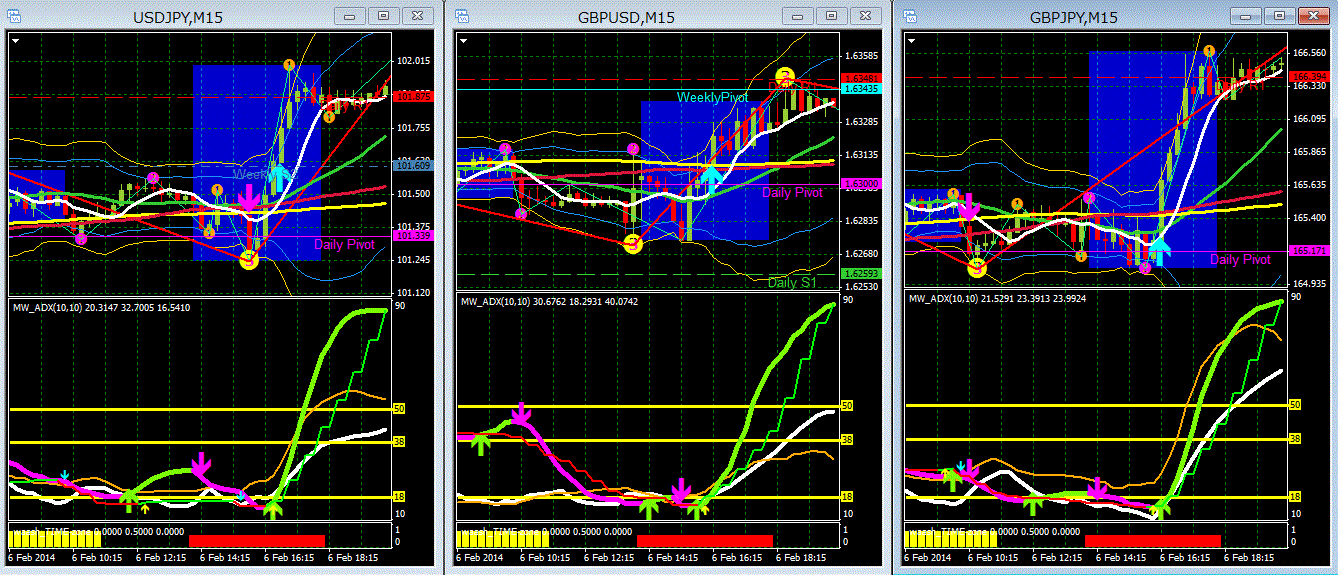Click the red session bar under GBPJPY chart
This screenshot has height=575, width=1338.
(x=1153, y=540)
